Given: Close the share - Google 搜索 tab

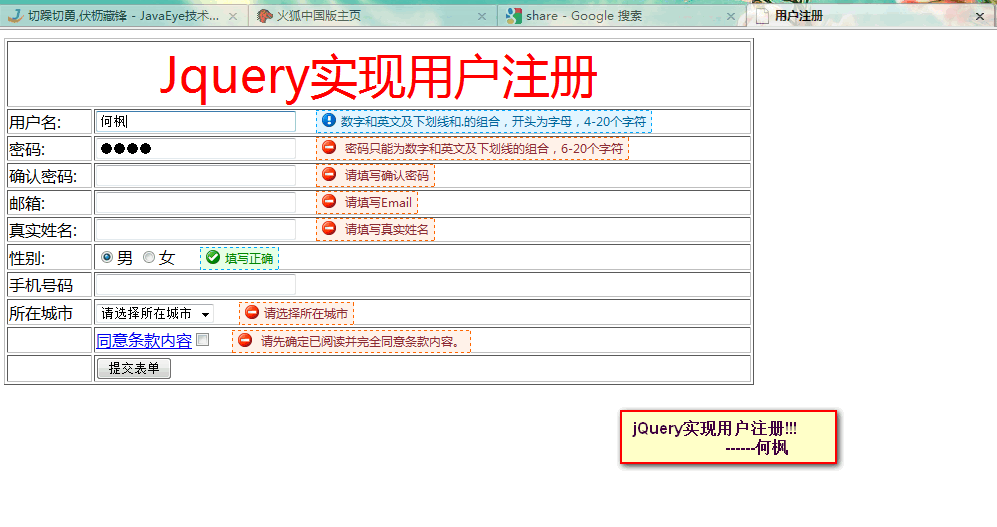Looking at the screenshot, I should 731,17.
